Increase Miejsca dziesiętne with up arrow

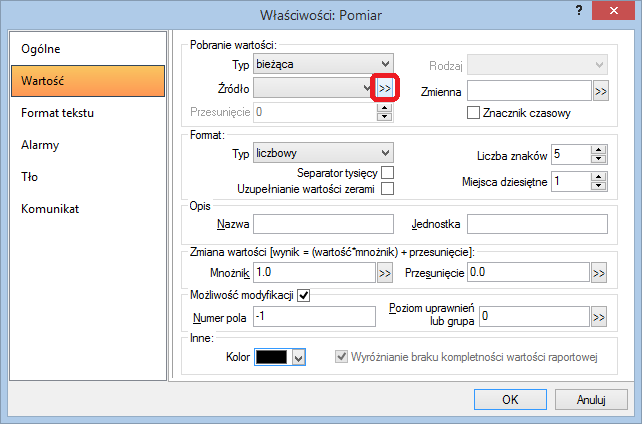599,177
